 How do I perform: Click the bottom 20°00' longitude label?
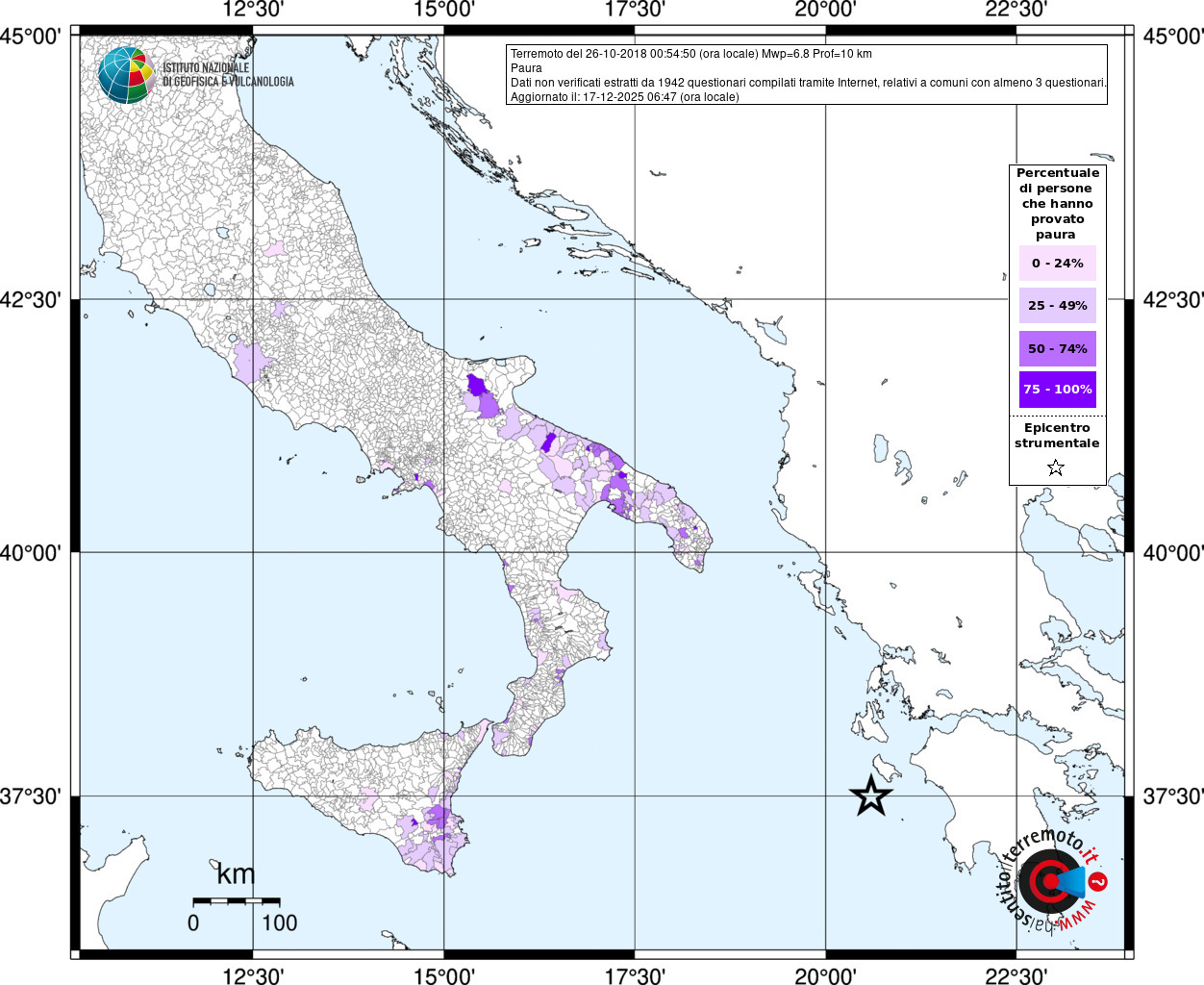[825, 975]
